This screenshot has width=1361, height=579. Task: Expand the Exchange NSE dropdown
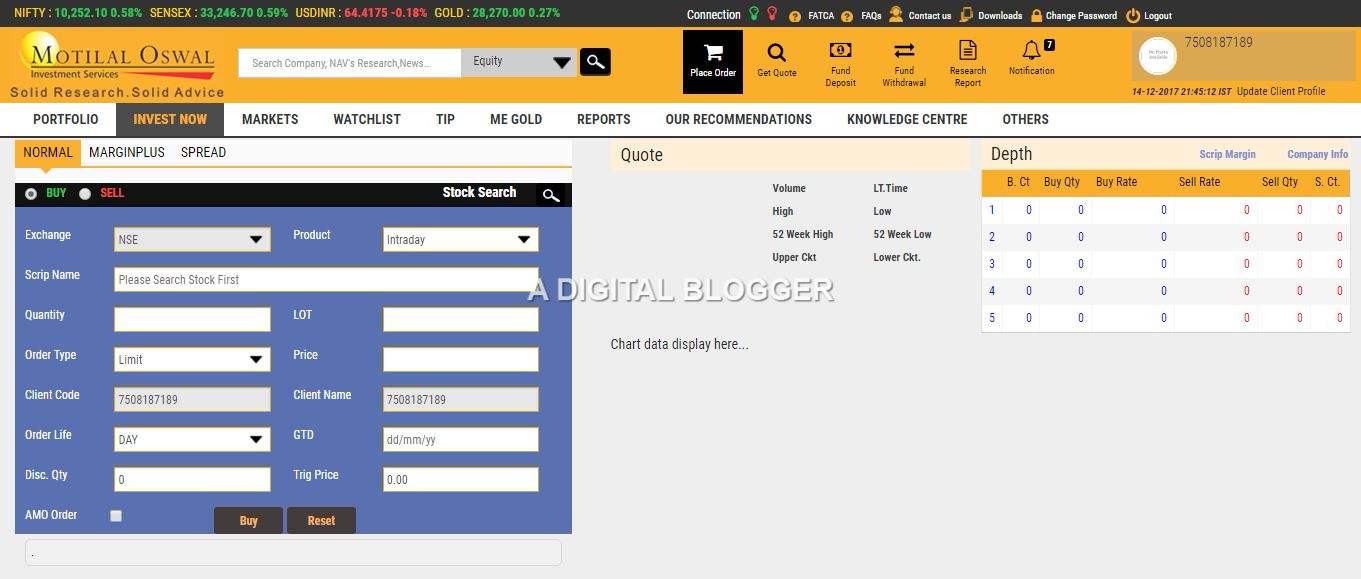tap(192, 240)
